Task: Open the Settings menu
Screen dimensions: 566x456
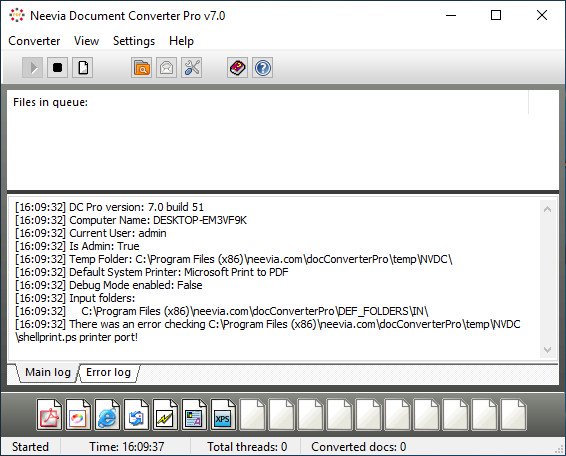Action: point(134,41)
